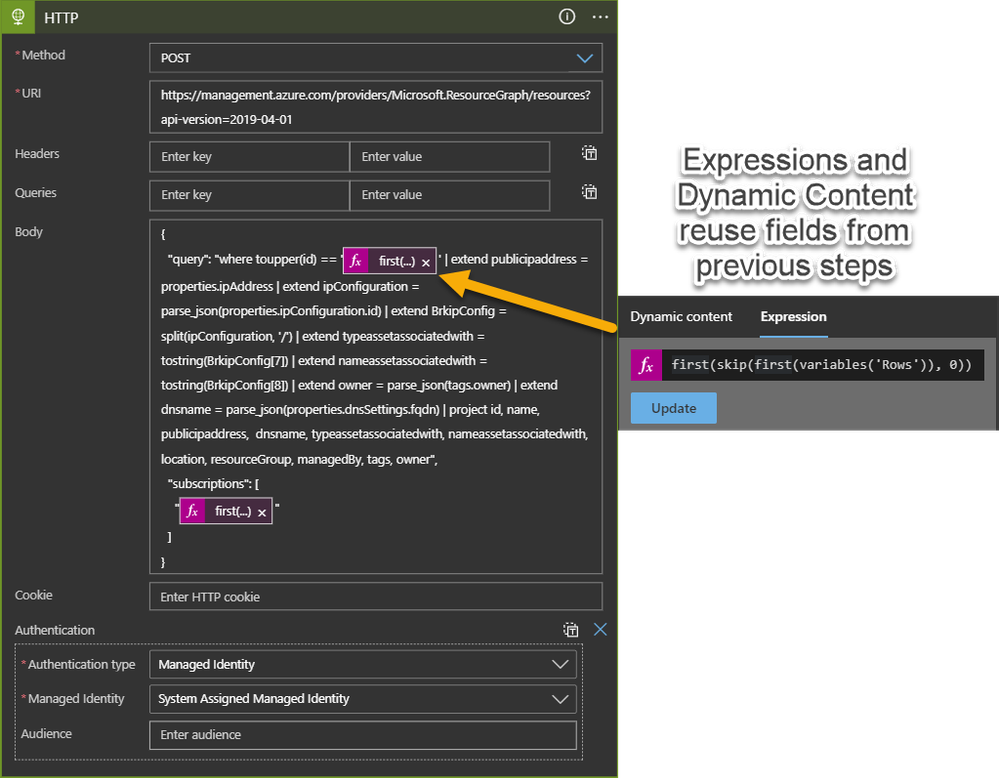This screenshot has width=999, height=778.
Task: Open the HTTP action ellipsis menu
Action: point(600,17)
